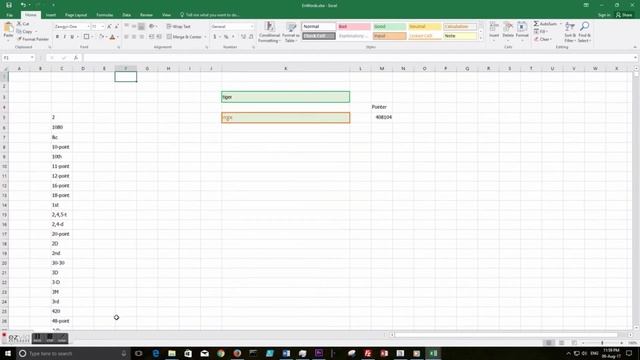The height and width of the screenshot is (360, 640).
Task: Activate the Format Painter brush
Action: tap(33, 39)
